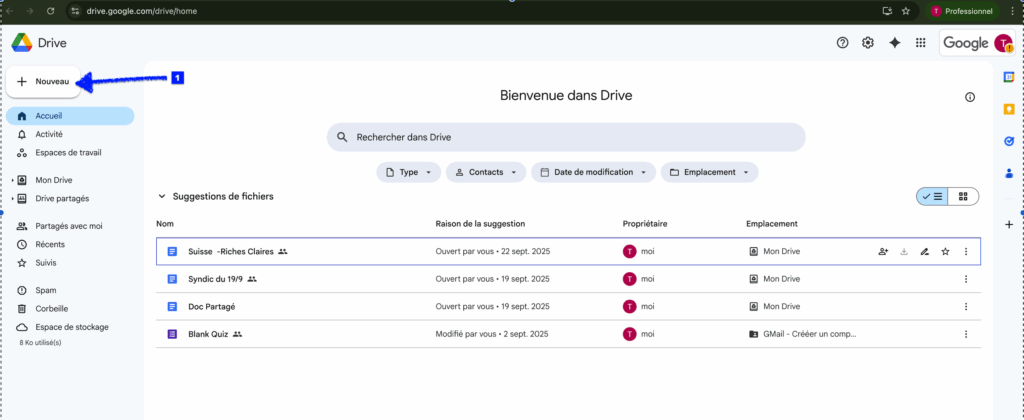Click share icon on Suisse -Riches Claires row
This screenshot has width=1024, height=420.
(x=883, y=251)
